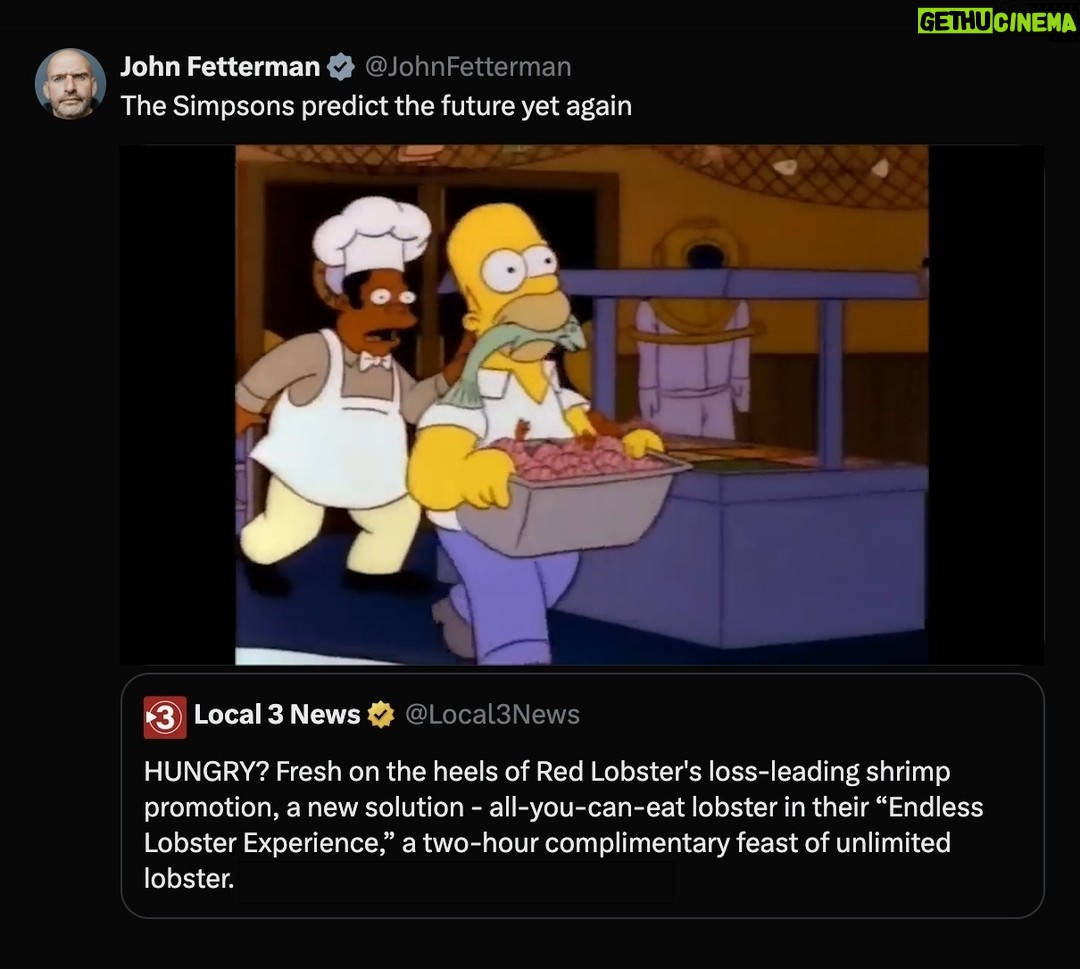Screen dimensions: 1080x969
Task: Click the GETHU CINEMA watermark logo
Action: coord(997,21)
